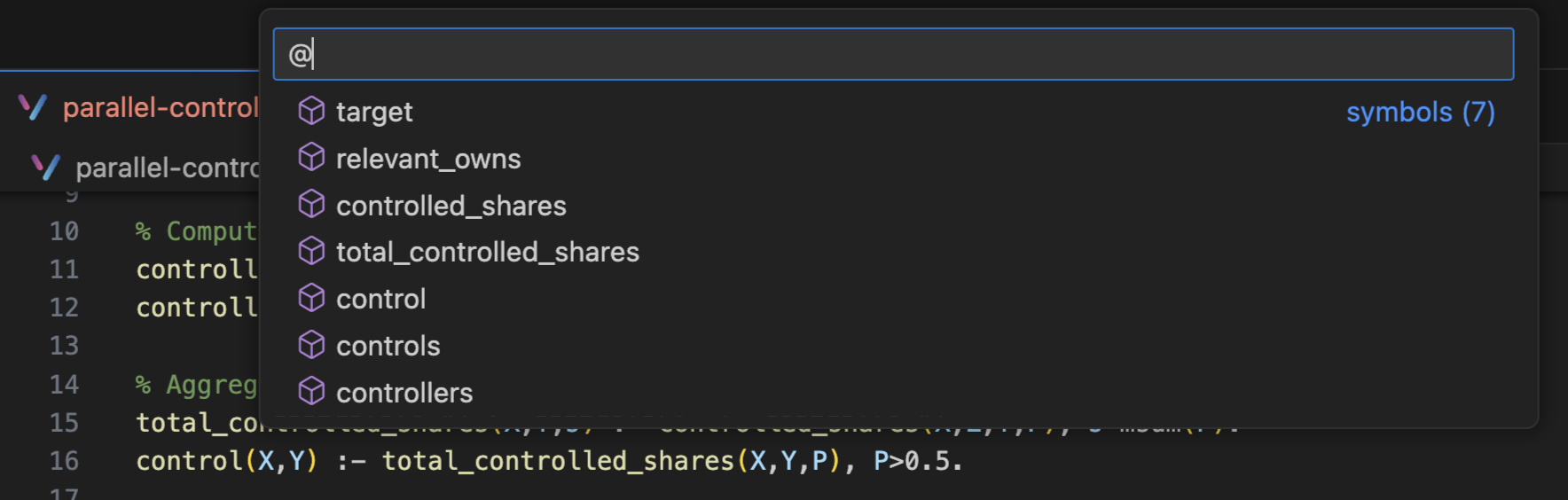Click the cube icon beside target

click(x=311, y=111)
